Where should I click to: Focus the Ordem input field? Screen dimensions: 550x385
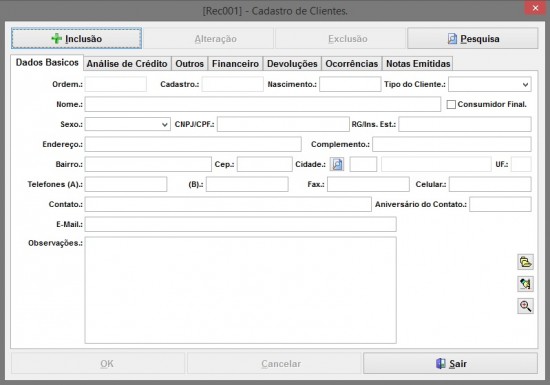point(116,85)
